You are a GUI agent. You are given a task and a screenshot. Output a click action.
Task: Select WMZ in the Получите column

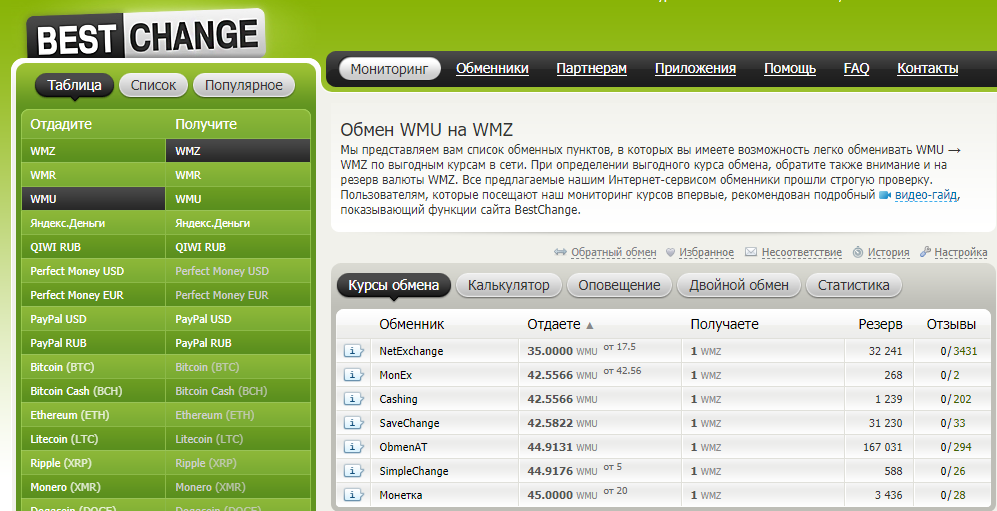coord(238,151)
